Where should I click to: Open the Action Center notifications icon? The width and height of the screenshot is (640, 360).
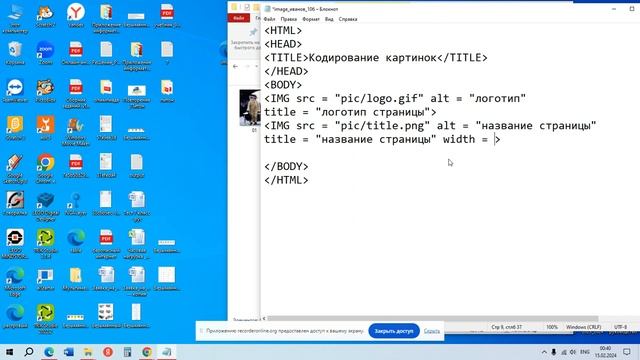pos(627,352)
